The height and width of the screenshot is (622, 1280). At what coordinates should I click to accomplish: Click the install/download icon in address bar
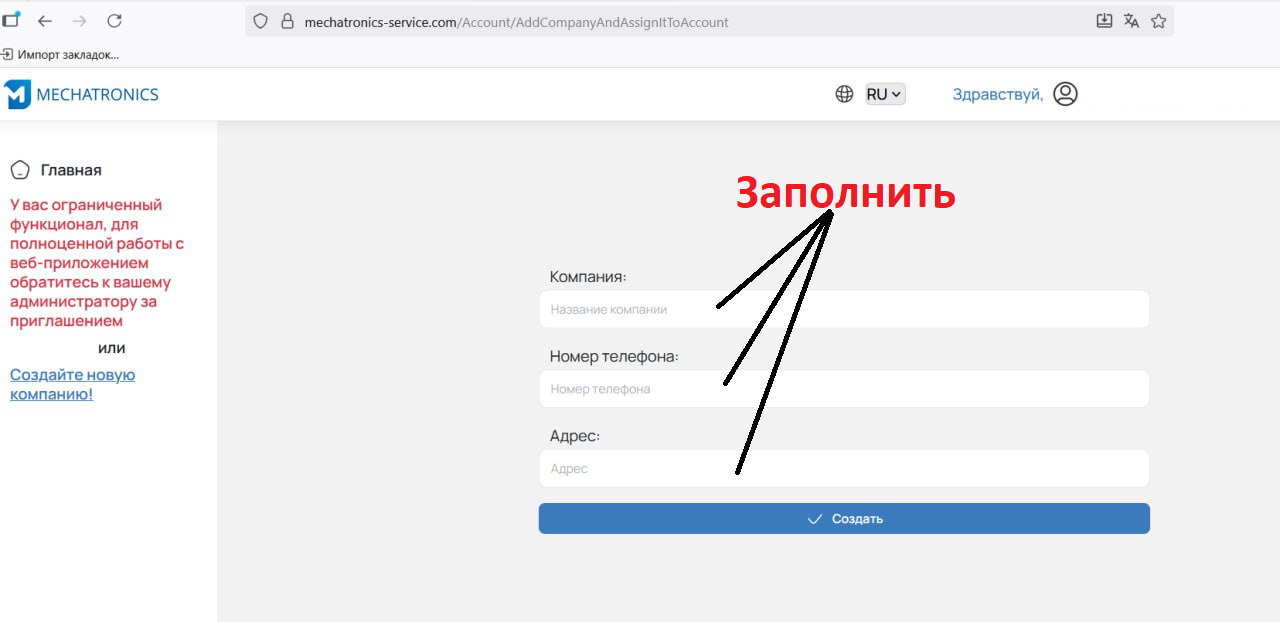[x=1104, y=21]
